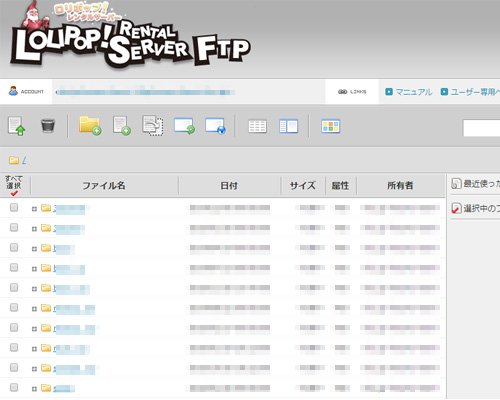The width and height of the screenshot is (500, 400).
Task: Click the file upload icon in toolbar
Action: tap(17, 126)
